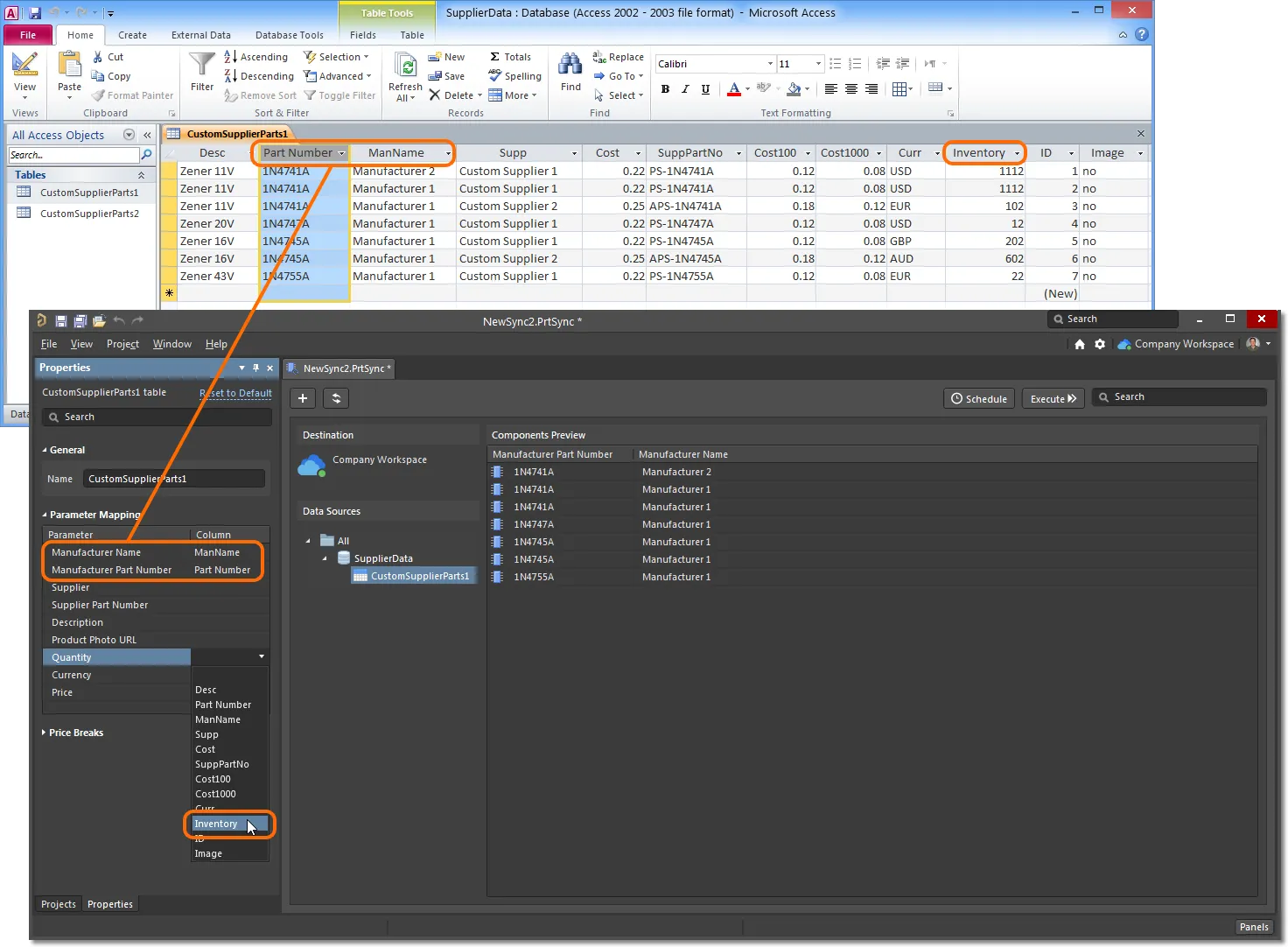
Task: Click the user avatar in dark application header
Action: (1253, 344)
